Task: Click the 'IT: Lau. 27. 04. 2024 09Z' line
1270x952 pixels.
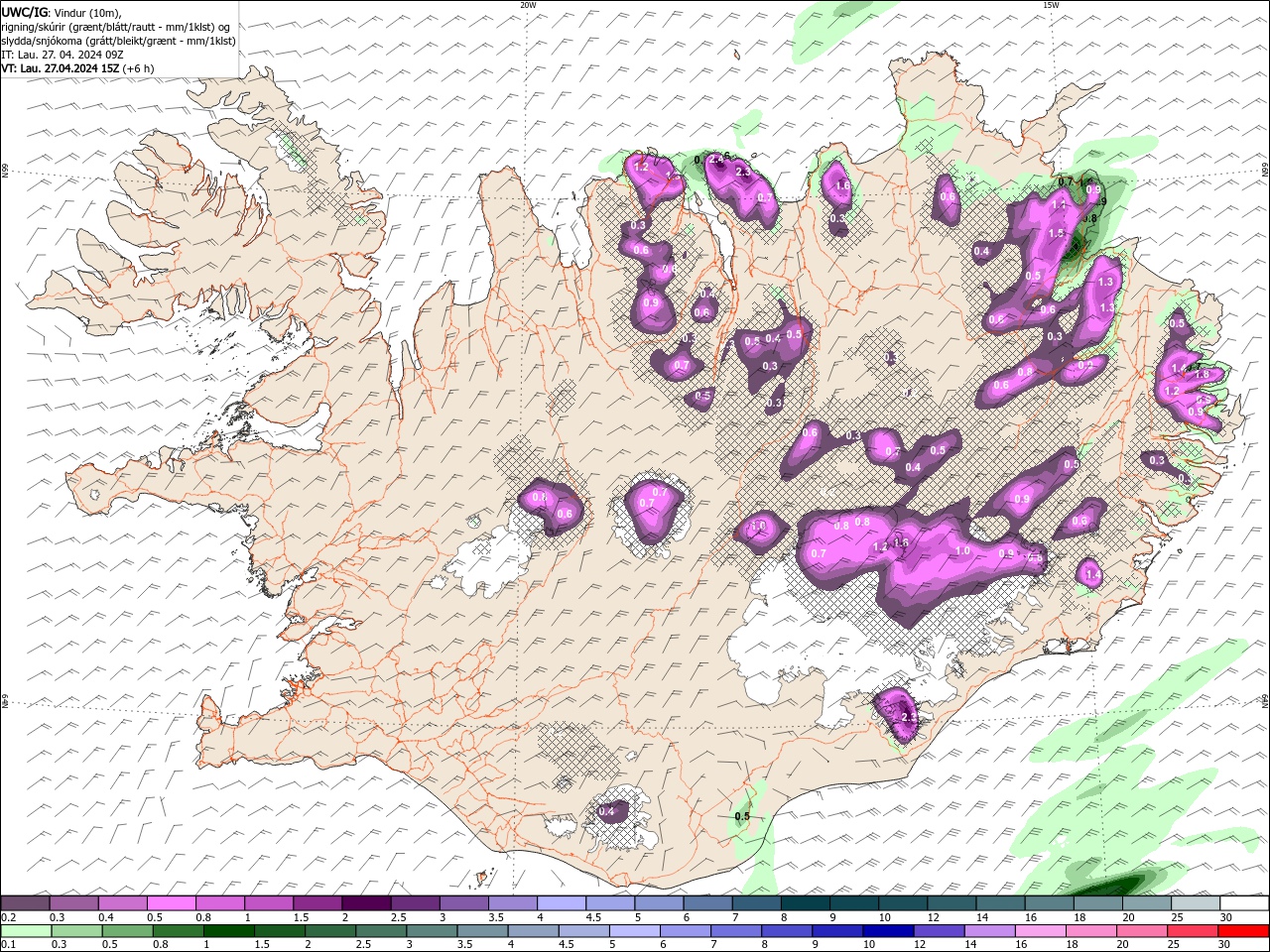Action: pyautogui.click(x=62, y=55)
